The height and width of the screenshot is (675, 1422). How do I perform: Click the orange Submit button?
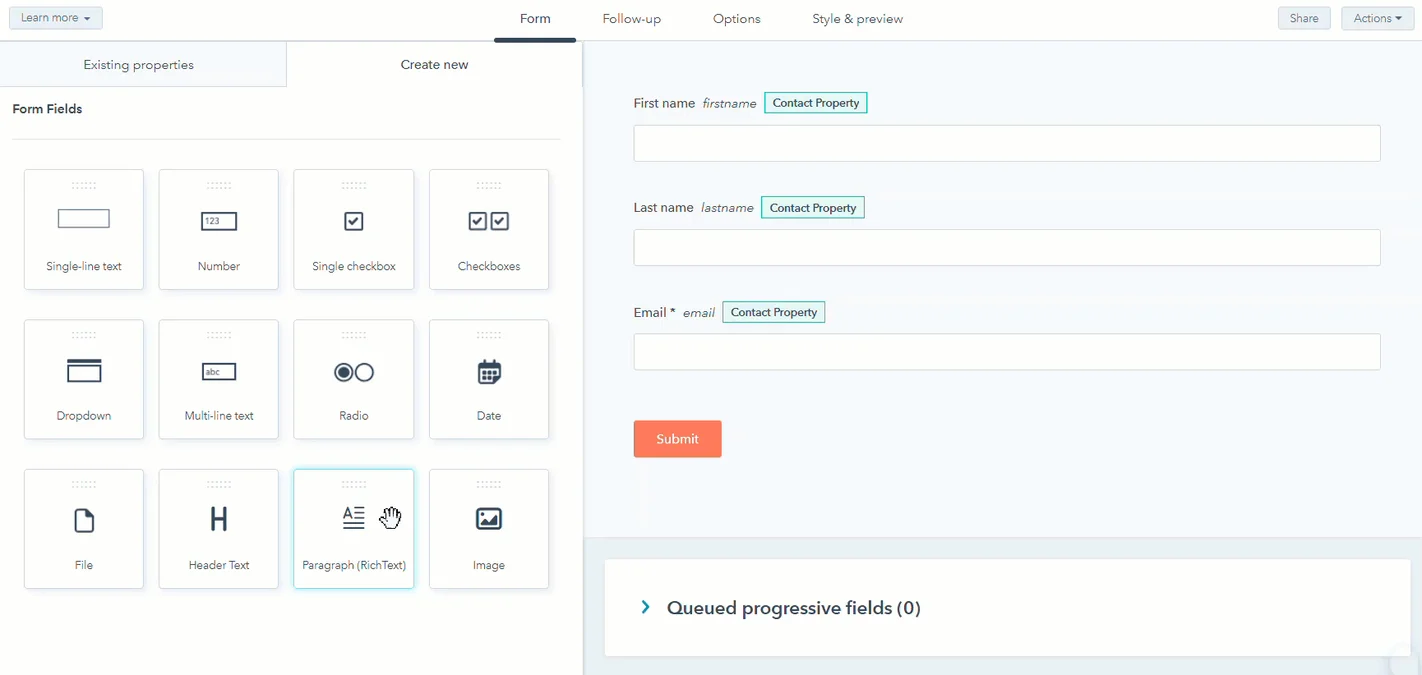677,438
